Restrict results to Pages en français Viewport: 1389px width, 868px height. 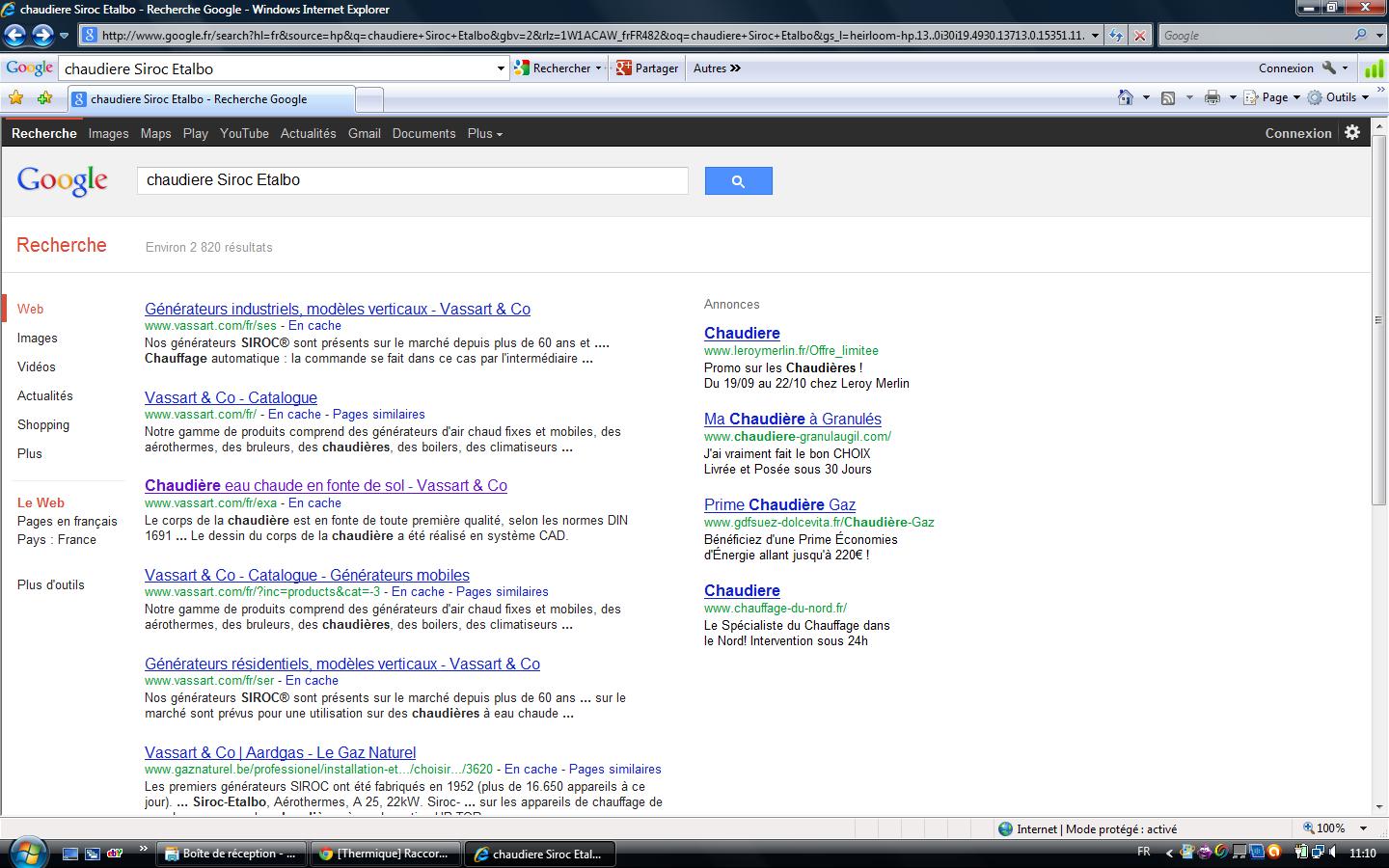[x=68, y=521]
